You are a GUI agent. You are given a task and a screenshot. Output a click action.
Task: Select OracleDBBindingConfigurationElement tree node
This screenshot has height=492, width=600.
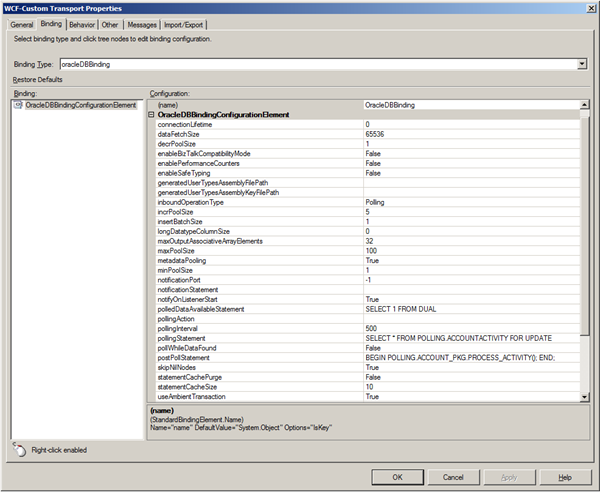pyautogui.click(x=80, y=105)
